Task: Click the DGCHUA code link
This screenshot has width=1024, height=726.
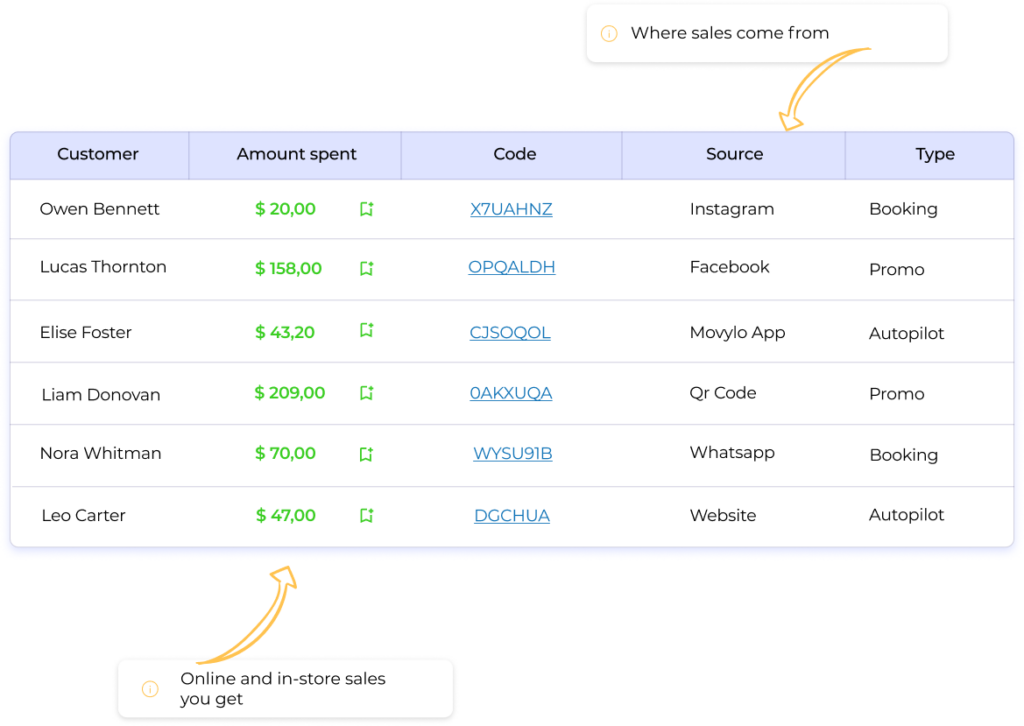Action: pos(511,516)
